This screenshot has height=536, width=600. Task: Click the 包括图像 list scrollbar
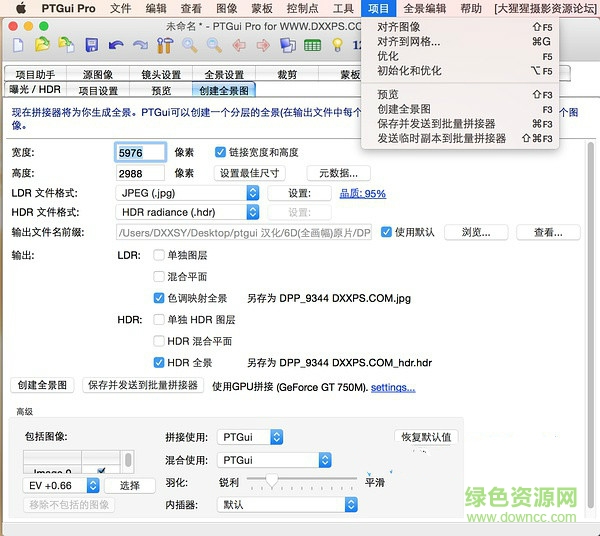pyautogui.click(x=128, y=460)
